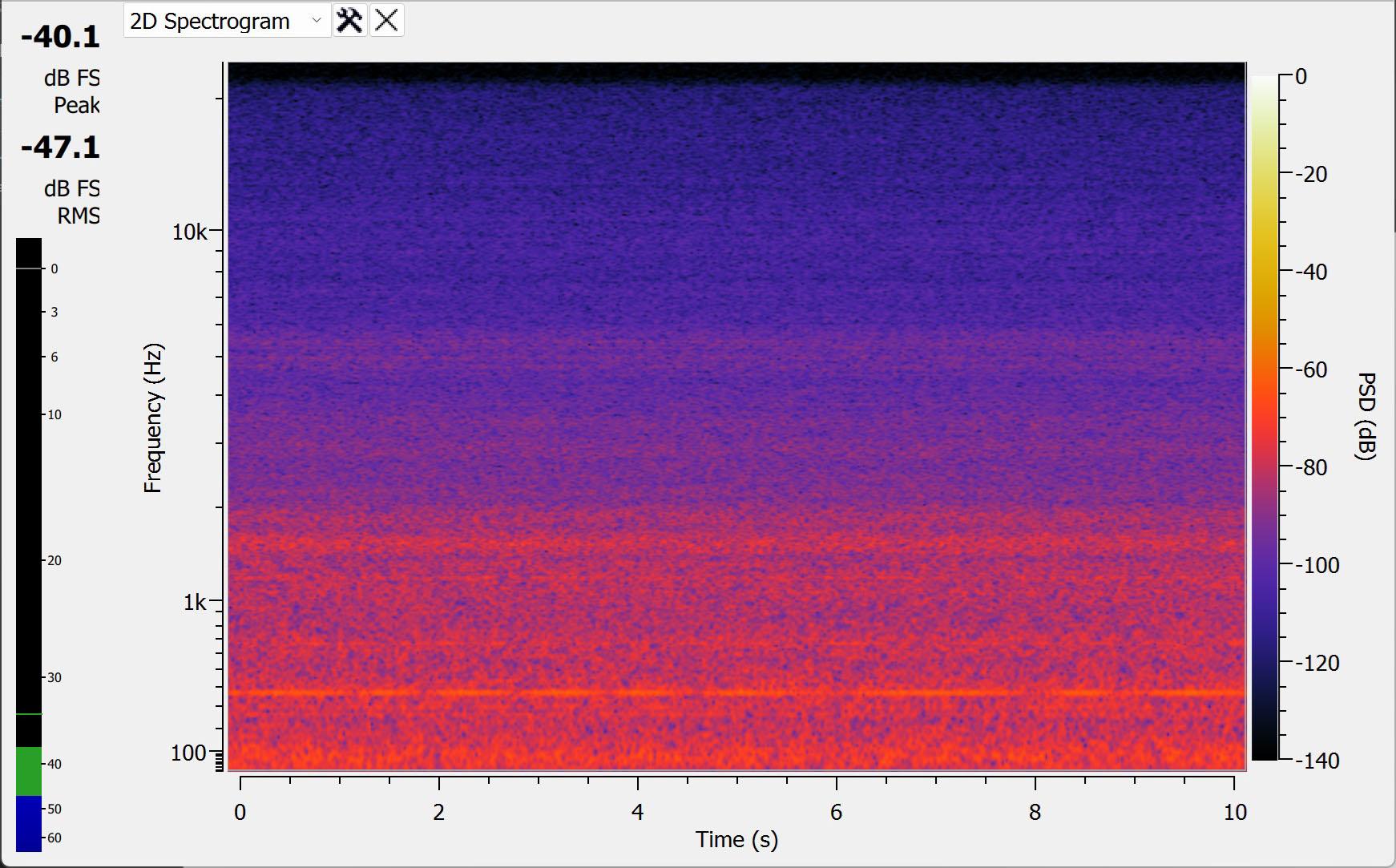
Task: Click the -47.1 RMS level readout
Action: click(60, 147)
